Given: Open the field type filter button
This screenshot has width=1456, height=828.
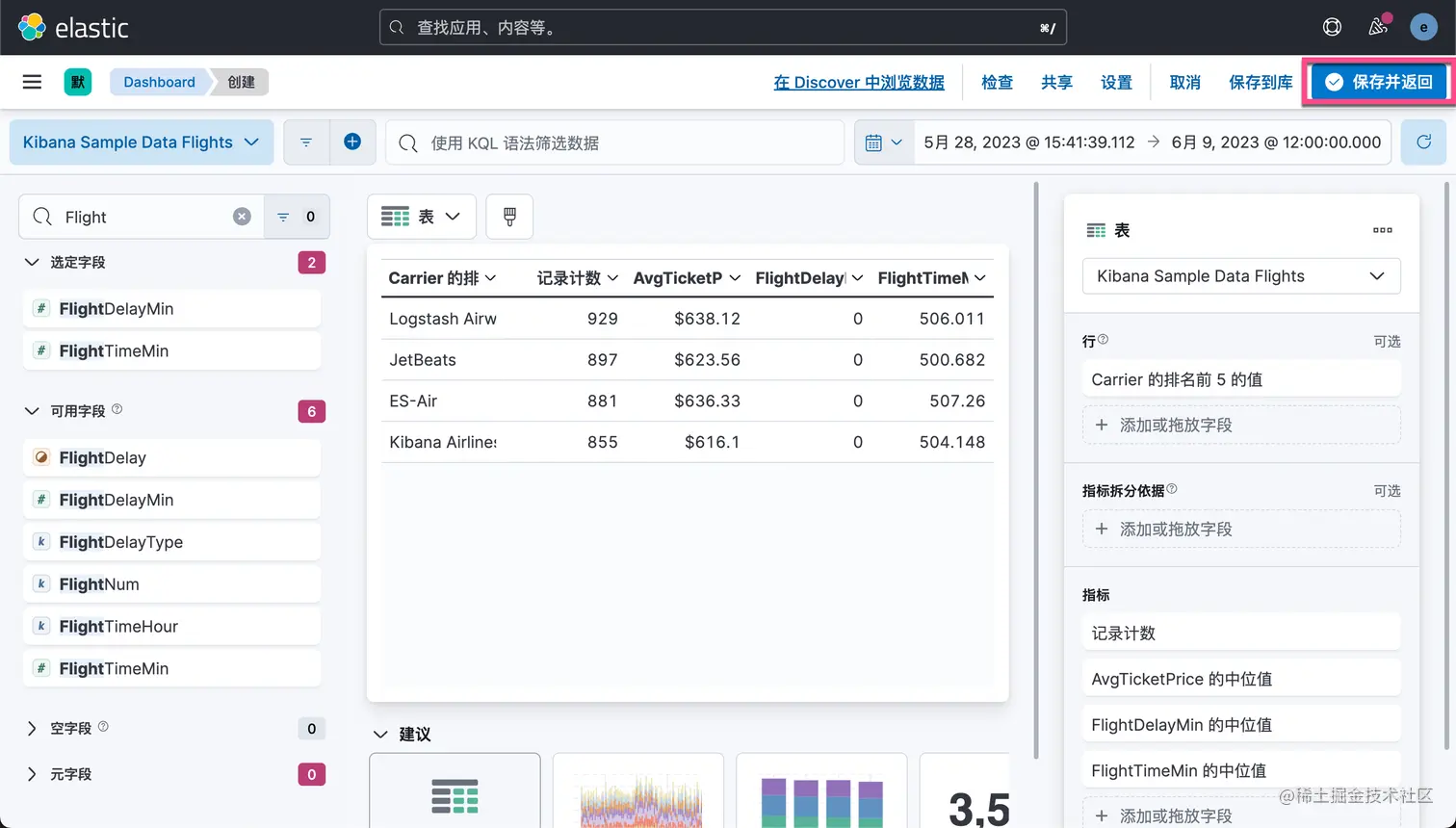Looking at the screenshot, I should pos(297,217).
